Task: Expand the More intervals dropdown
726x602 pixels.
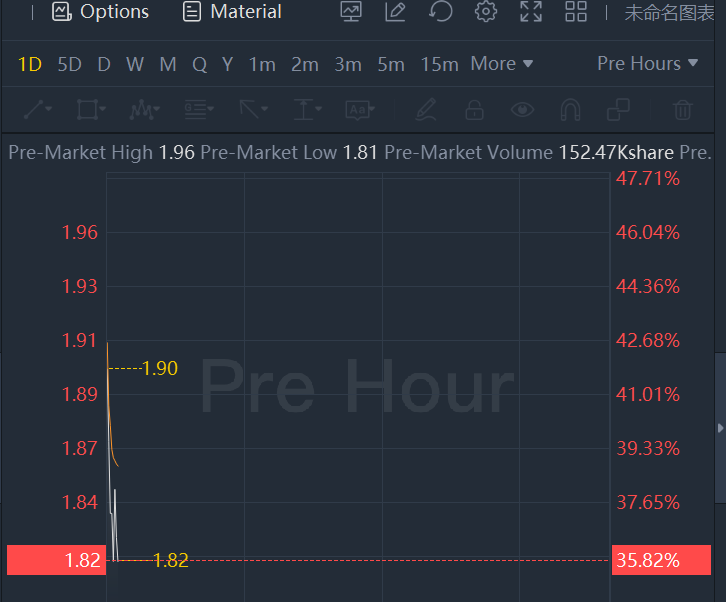Action: coord(502,64)
